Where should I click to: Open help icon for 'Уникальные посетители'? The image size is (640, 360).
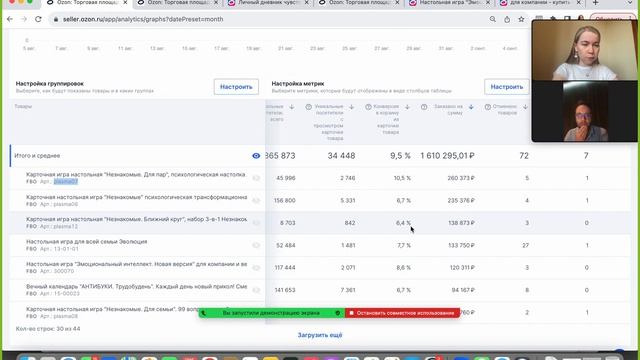click(x=309, y=107)
